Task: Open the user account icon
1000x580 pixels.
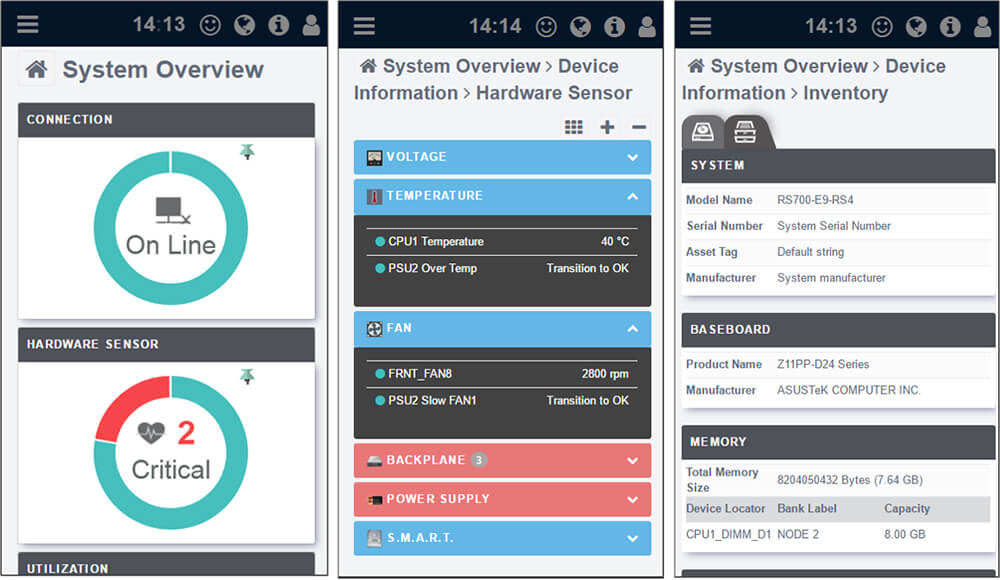Action: pyautogui.click(x=310, y=24)
